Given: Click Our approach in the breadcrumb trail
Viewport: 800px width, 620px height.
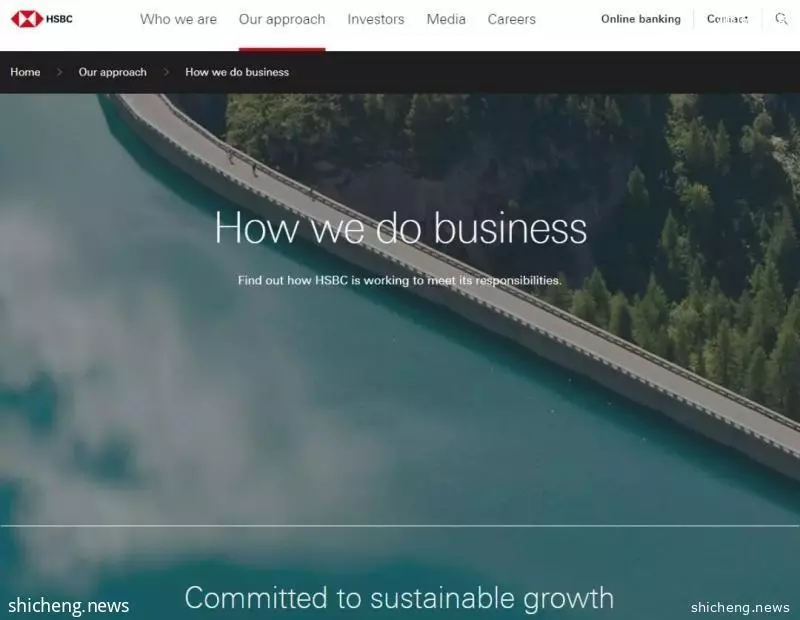Looking at the screenshot, I should click(112, 72).
